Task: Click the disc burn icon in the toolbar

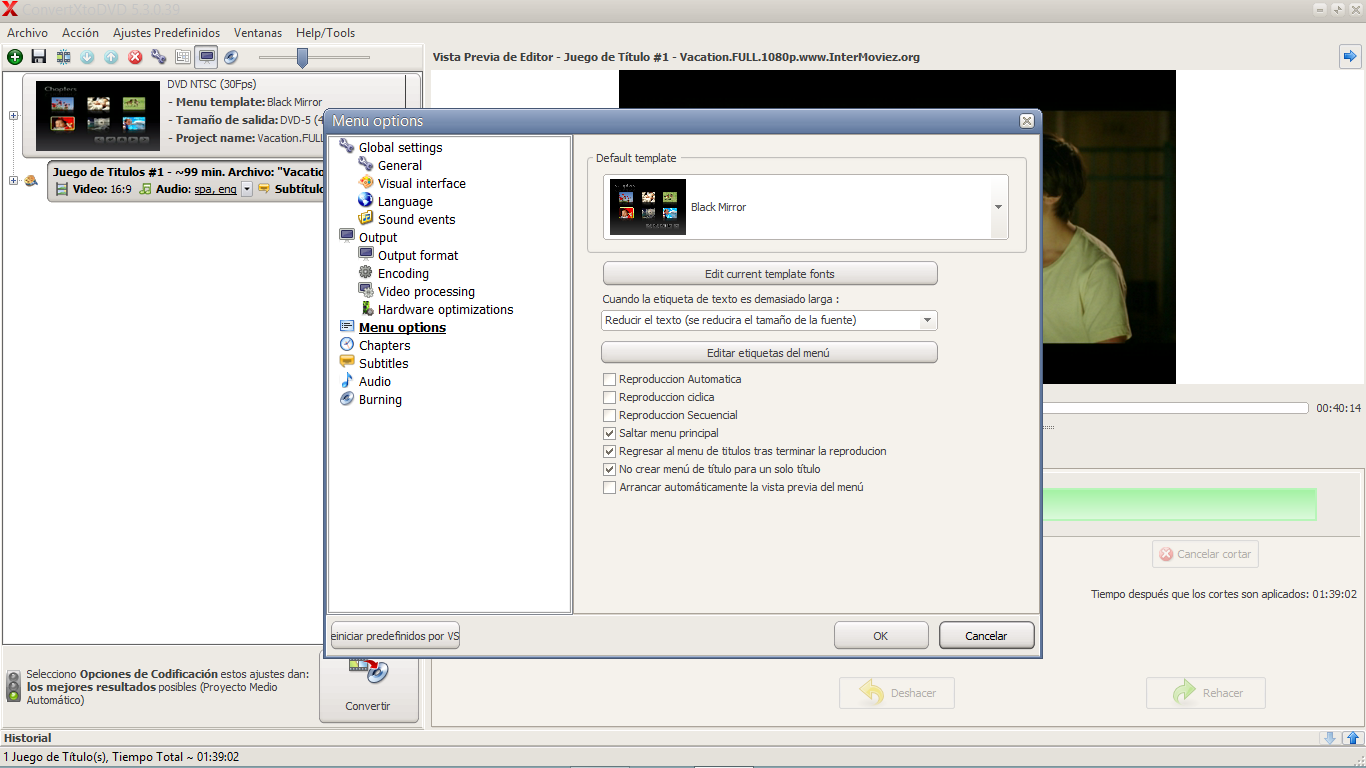Action: (231, 57)
